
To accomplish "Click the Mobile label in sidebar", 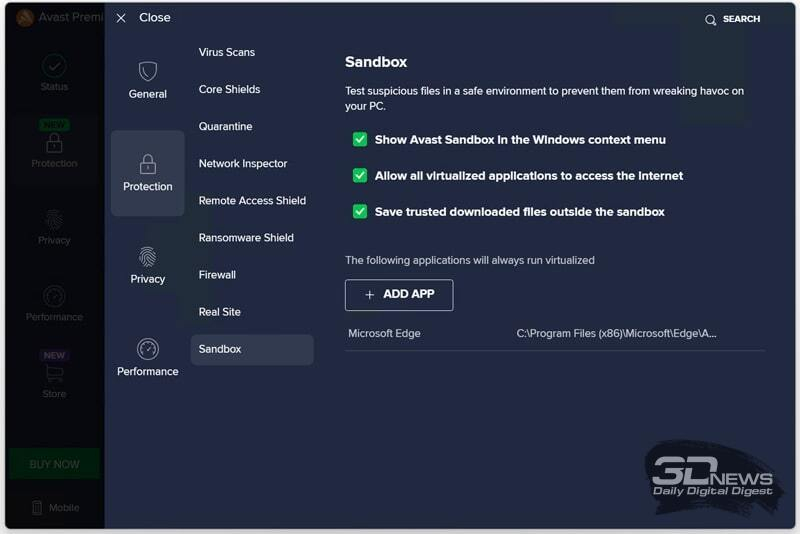I will pyautogui.click(x=64, y=507).
